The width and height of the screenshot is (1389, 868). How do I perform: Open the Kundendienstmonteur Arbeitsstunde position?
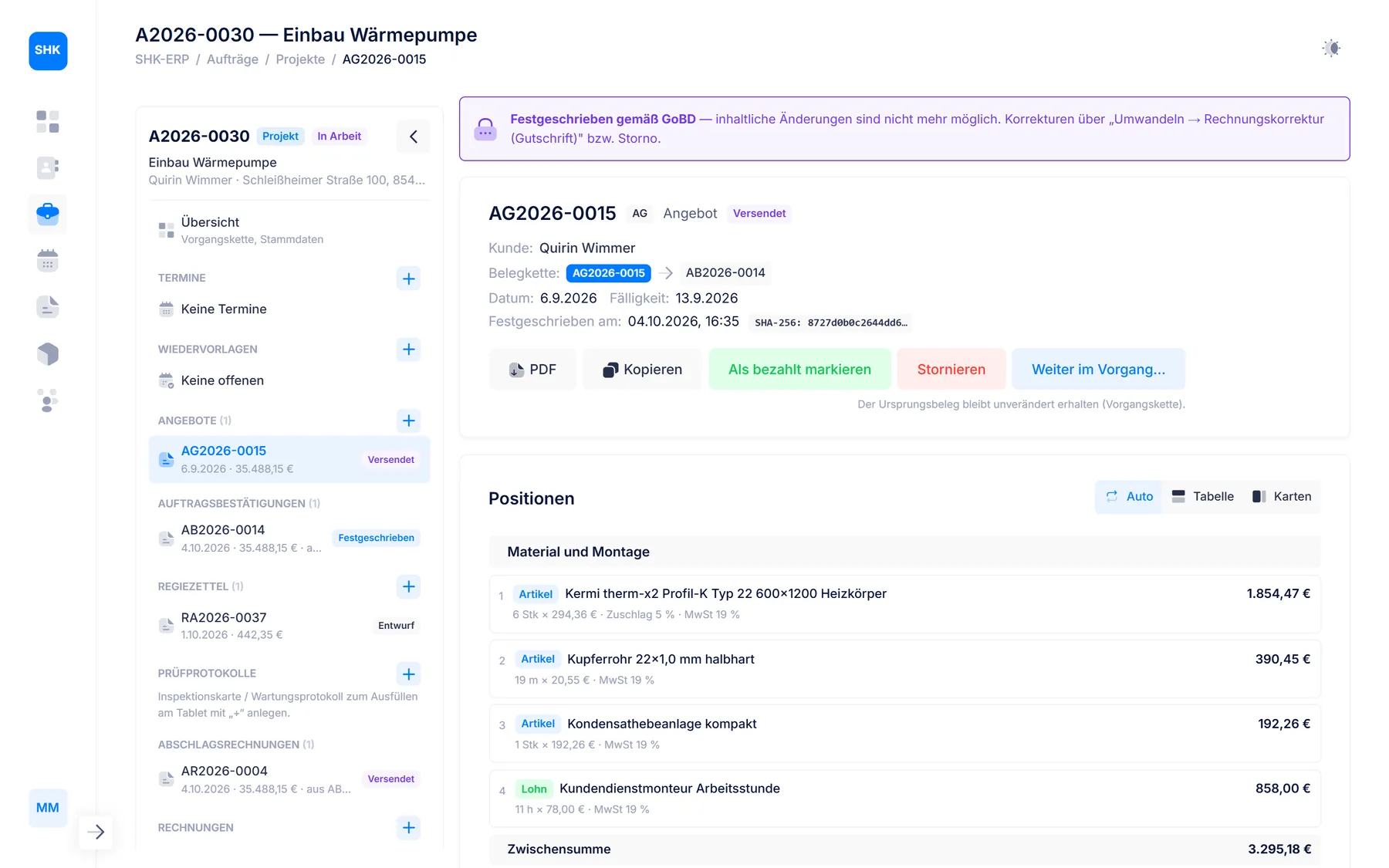click(x=904, y=799)
